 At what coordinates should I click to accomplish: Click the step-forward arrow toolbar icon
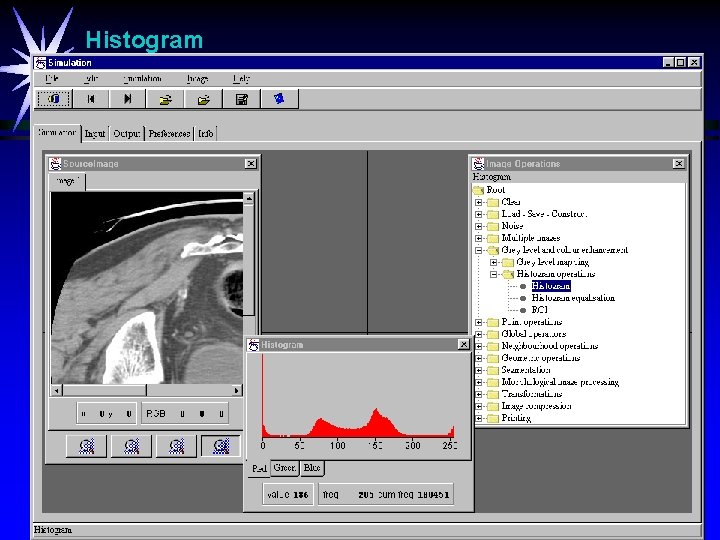tap(128, 99)
